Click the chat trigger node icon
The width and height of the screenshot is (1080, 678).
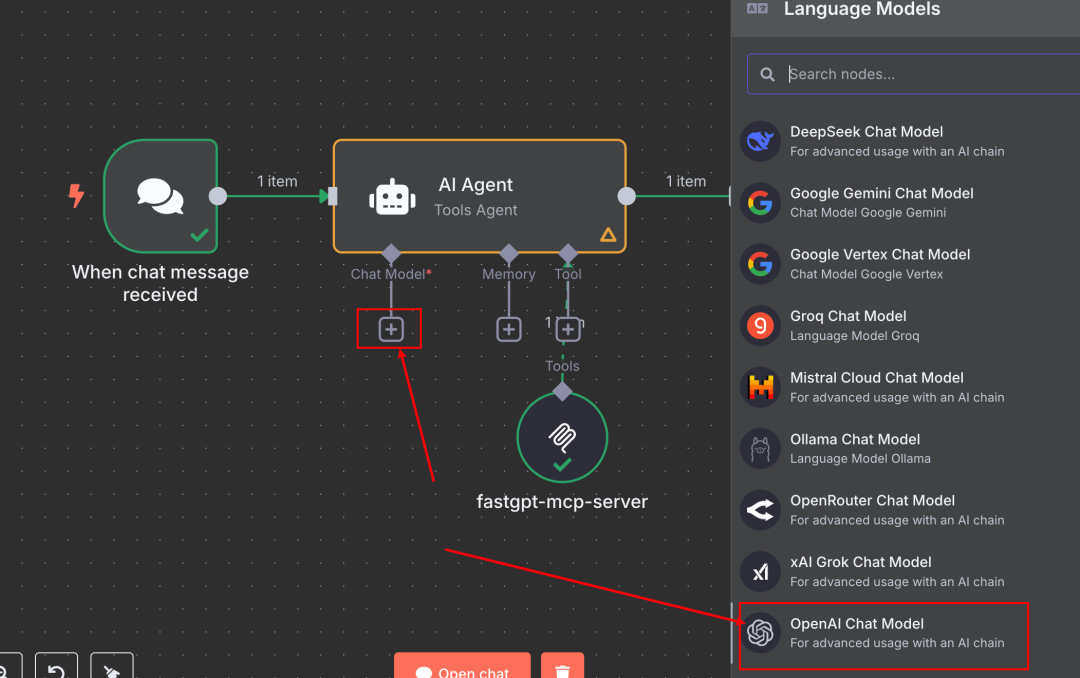[x=160, y=196]
